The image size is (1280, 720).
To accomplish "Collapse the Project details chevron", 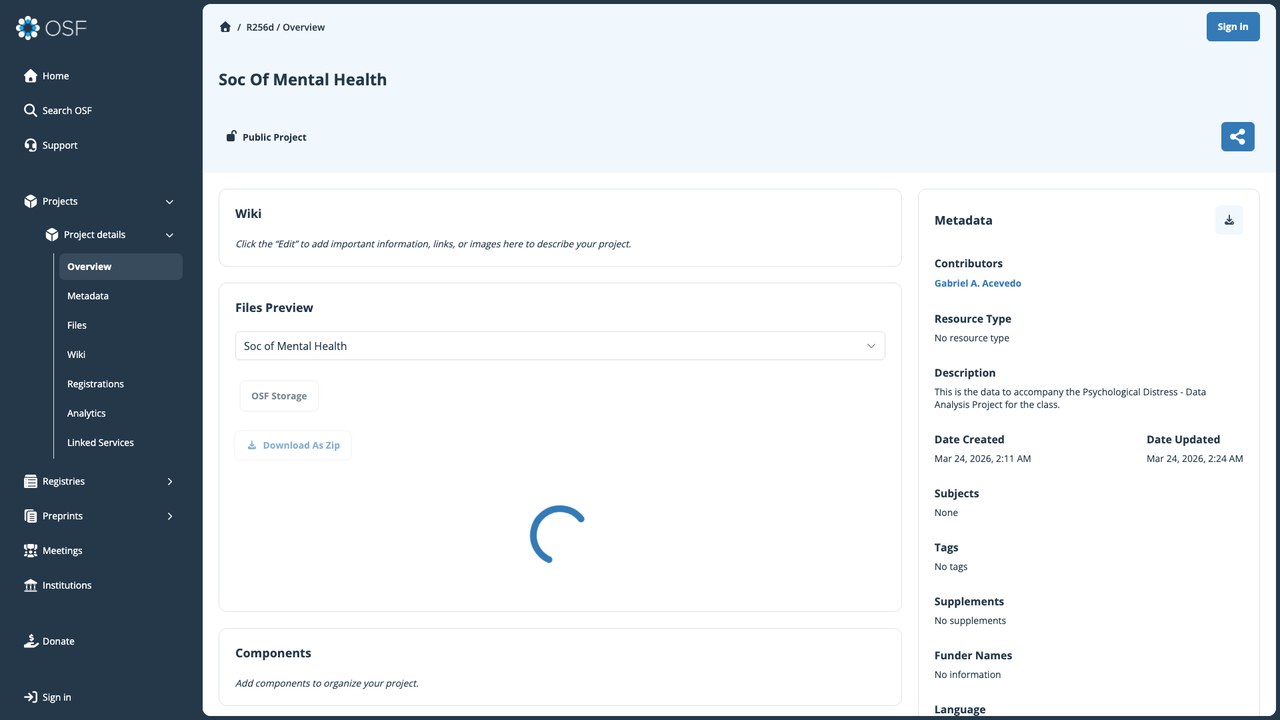I will coord(169,235).
